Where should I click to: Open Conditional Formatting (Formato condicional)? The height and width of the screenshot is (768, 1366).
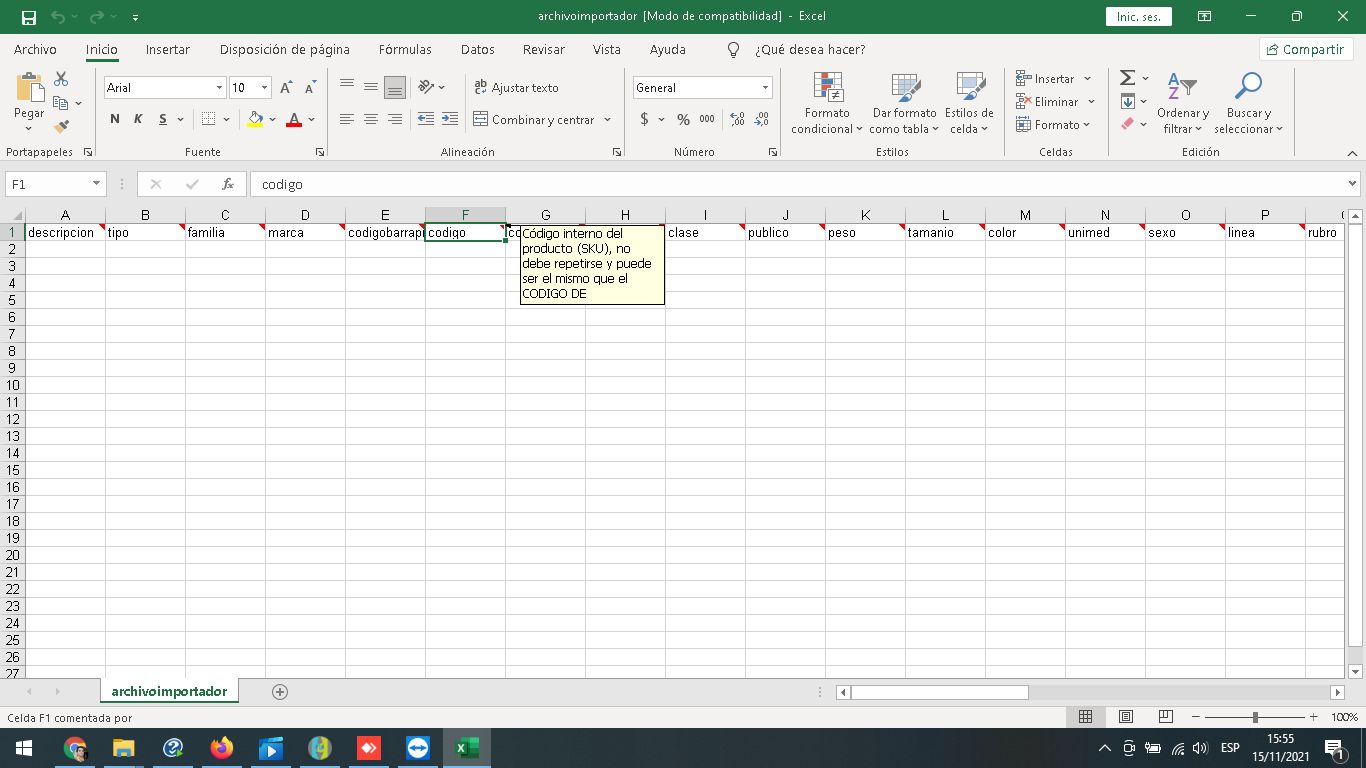coord(827,103)
